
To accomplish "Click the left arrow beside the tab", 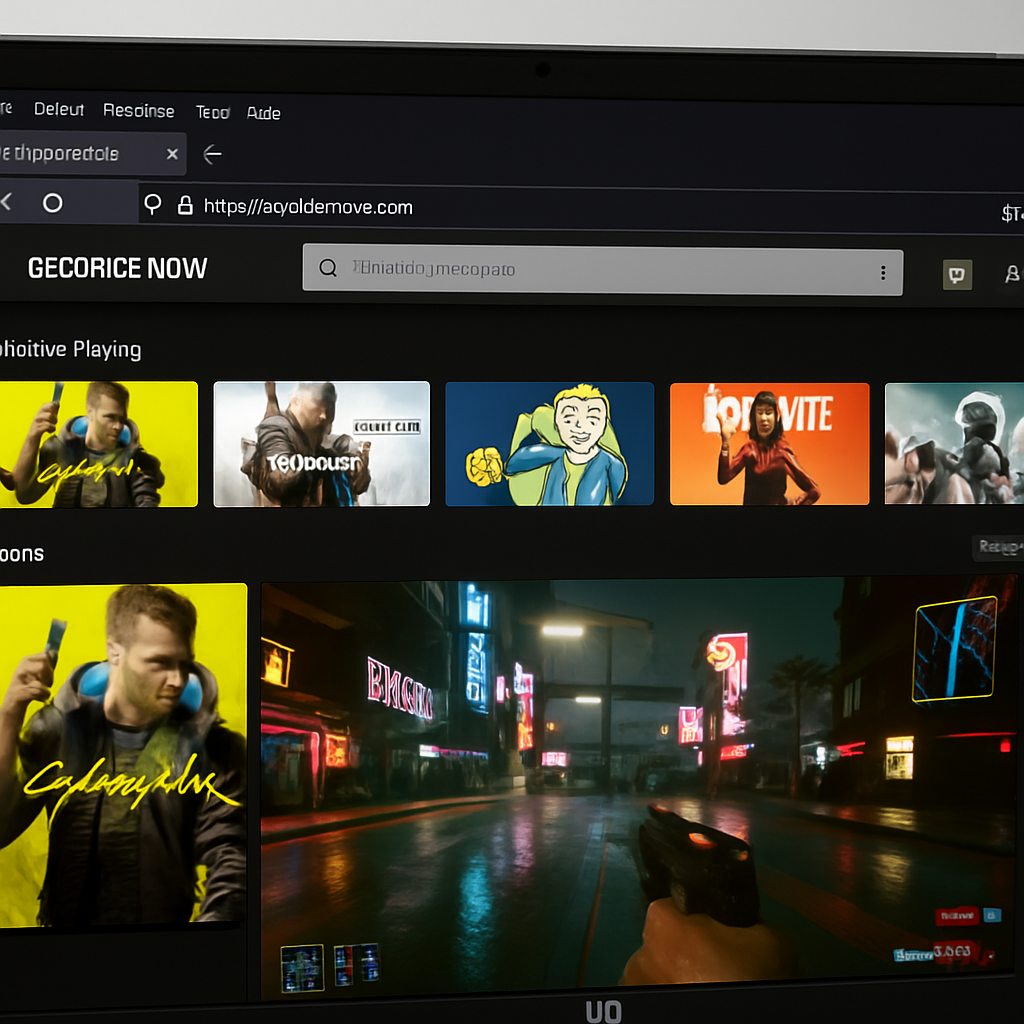I will pyautogui.click(x=212, y=154).
